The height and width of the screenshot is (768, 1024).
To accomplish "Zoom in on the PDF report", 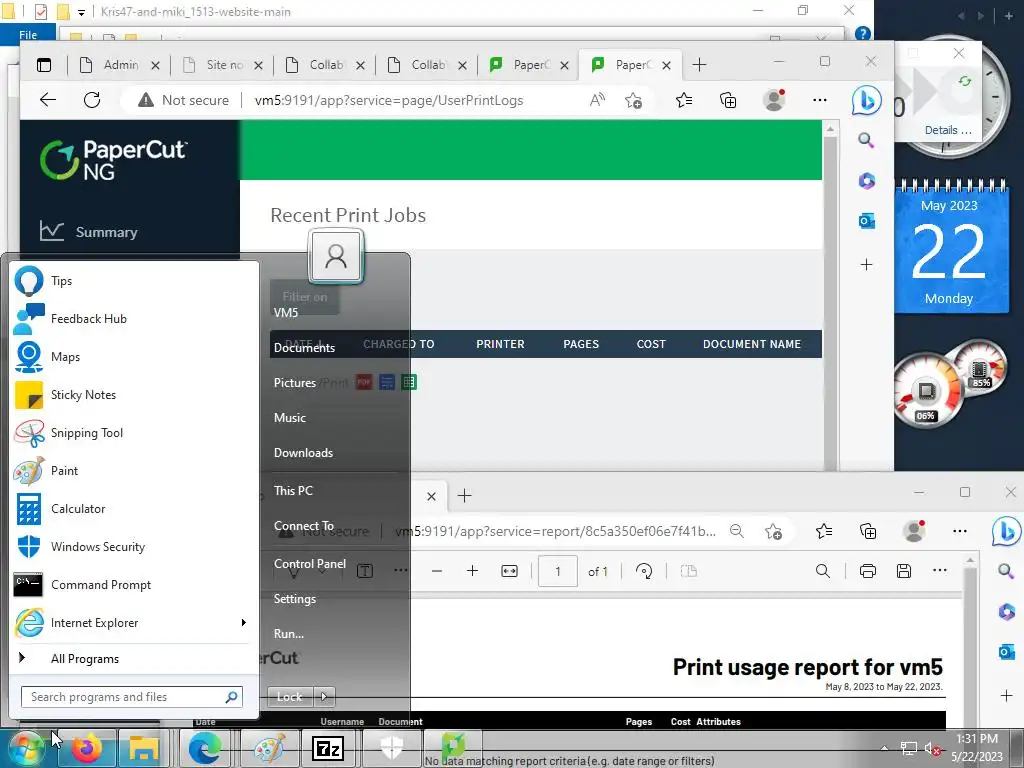I will [472, 571].
